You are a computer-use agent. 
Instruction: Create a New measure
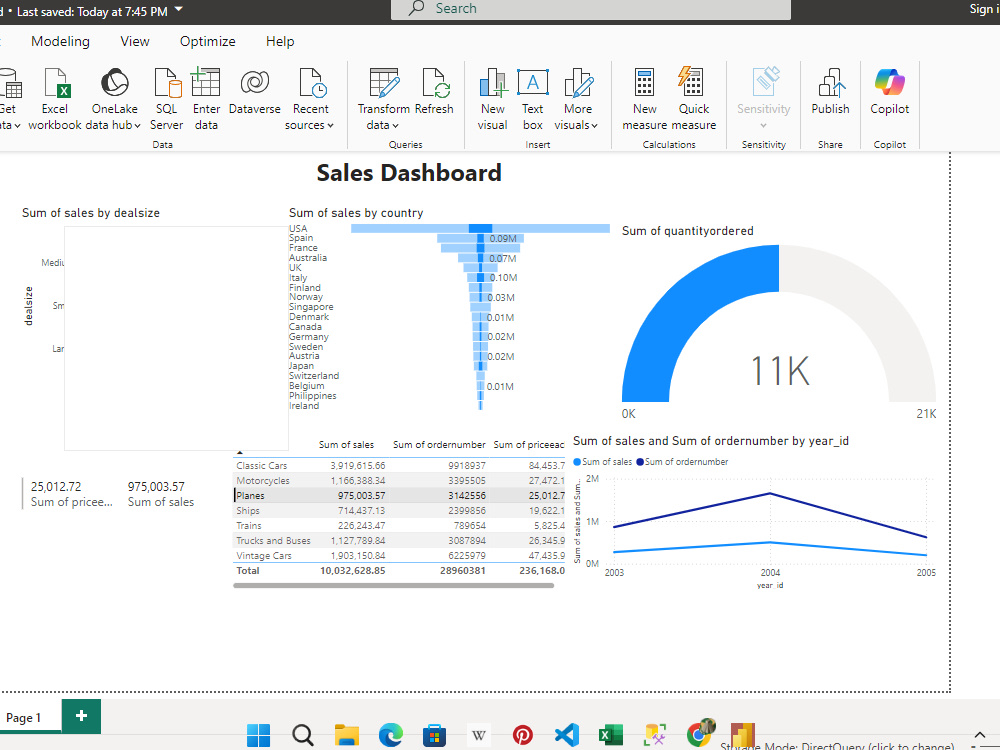point(644,99)
